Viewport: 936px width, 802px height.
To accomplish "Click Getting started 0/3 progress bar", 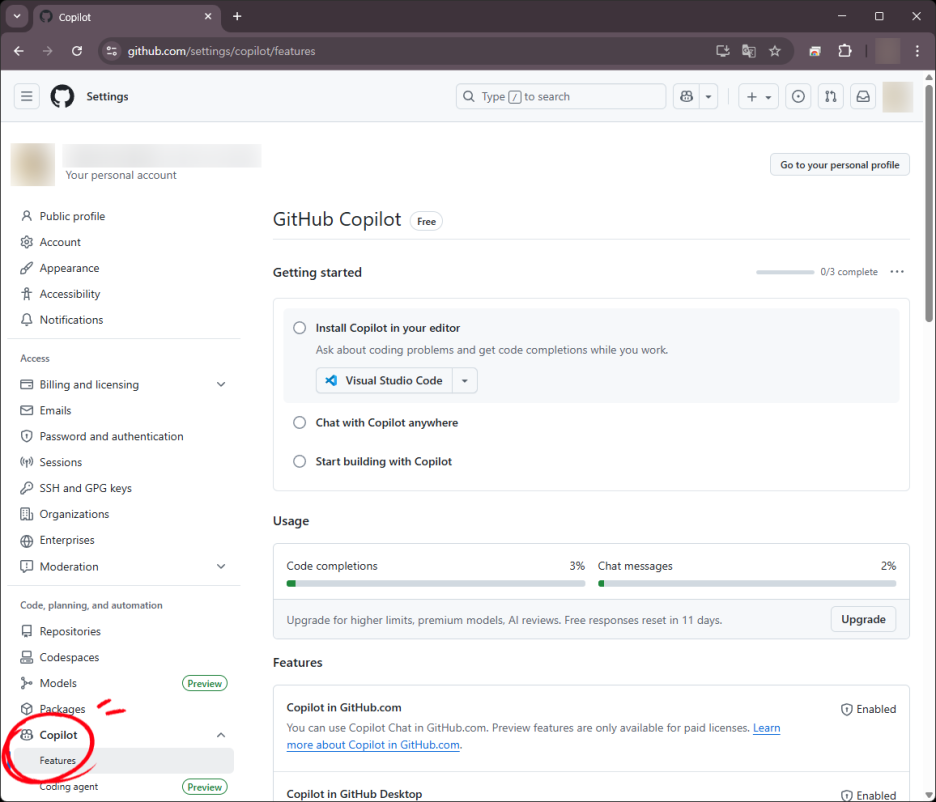I will 785,272.
